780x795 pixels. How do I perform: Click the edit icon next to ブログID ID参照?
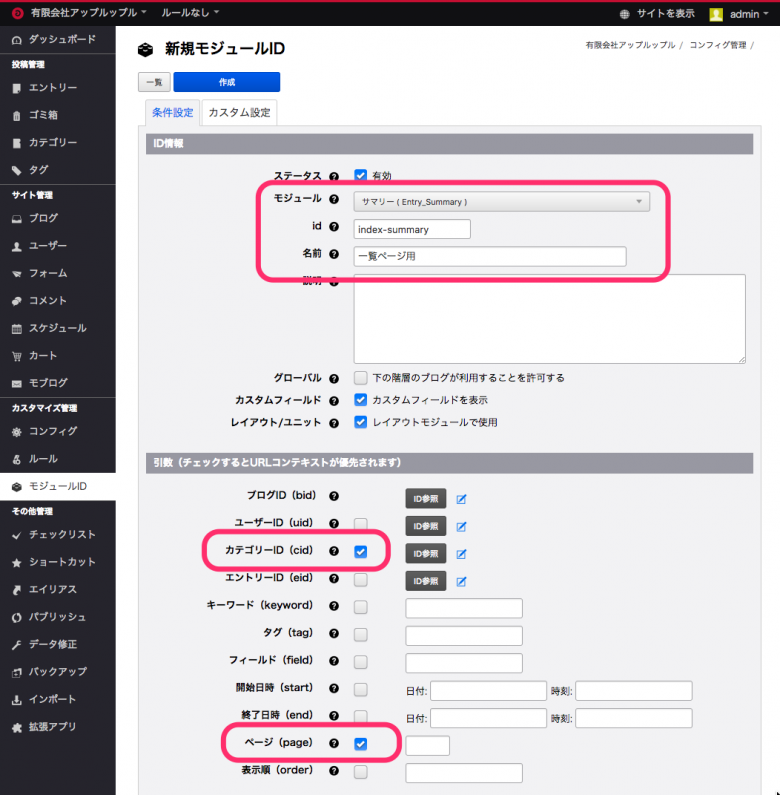(x=462, y=498)
